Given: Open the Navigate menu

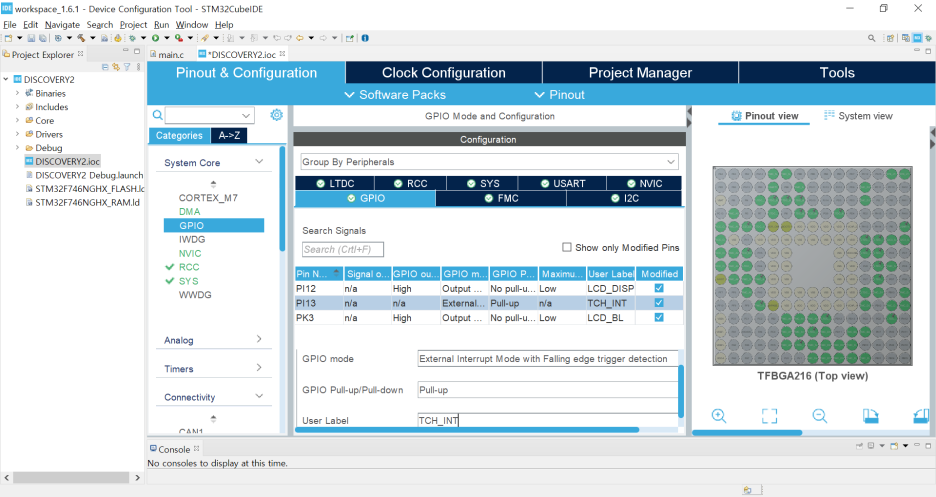Looking at the screenshot, I should pos(62,24).
